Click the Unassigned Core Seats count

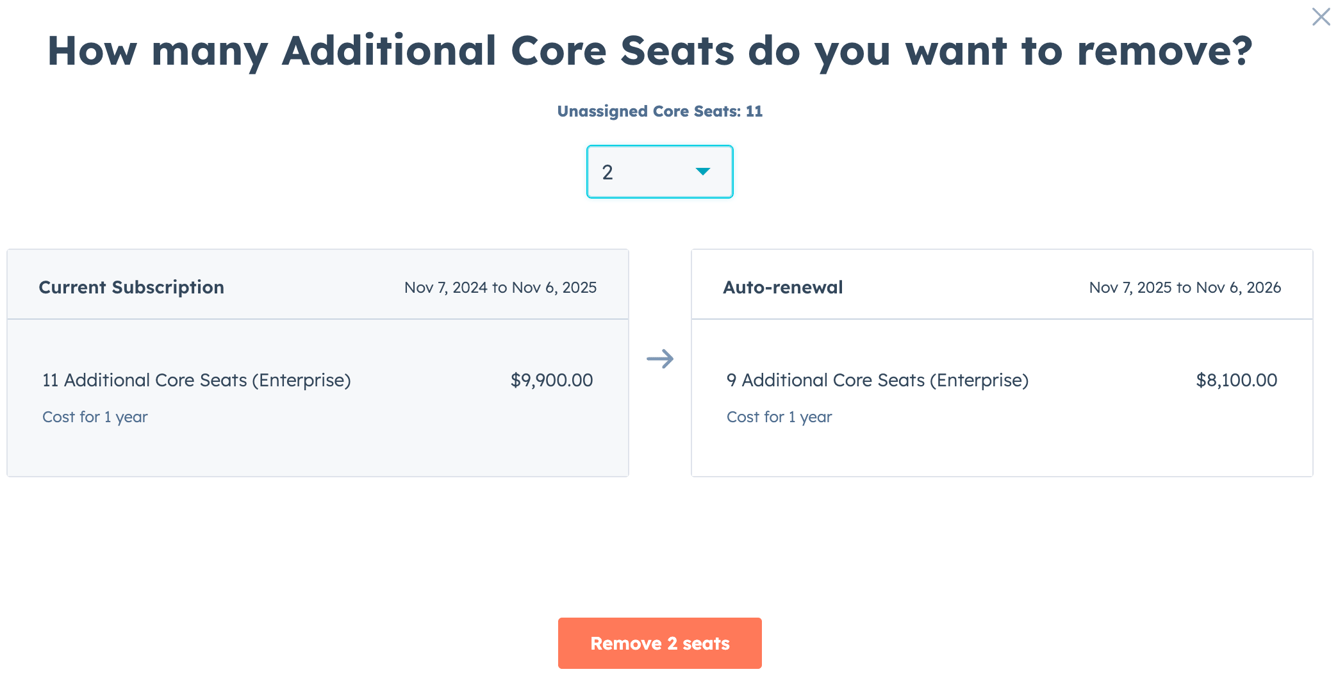click(x=660, y=111)
